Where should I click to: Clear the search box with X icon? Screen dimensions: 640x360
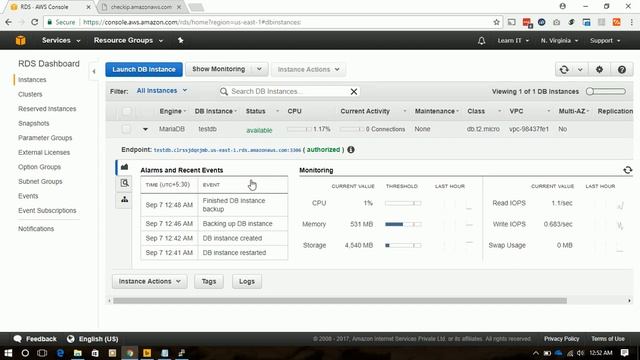pyautogui.click(x=354, y=91)
